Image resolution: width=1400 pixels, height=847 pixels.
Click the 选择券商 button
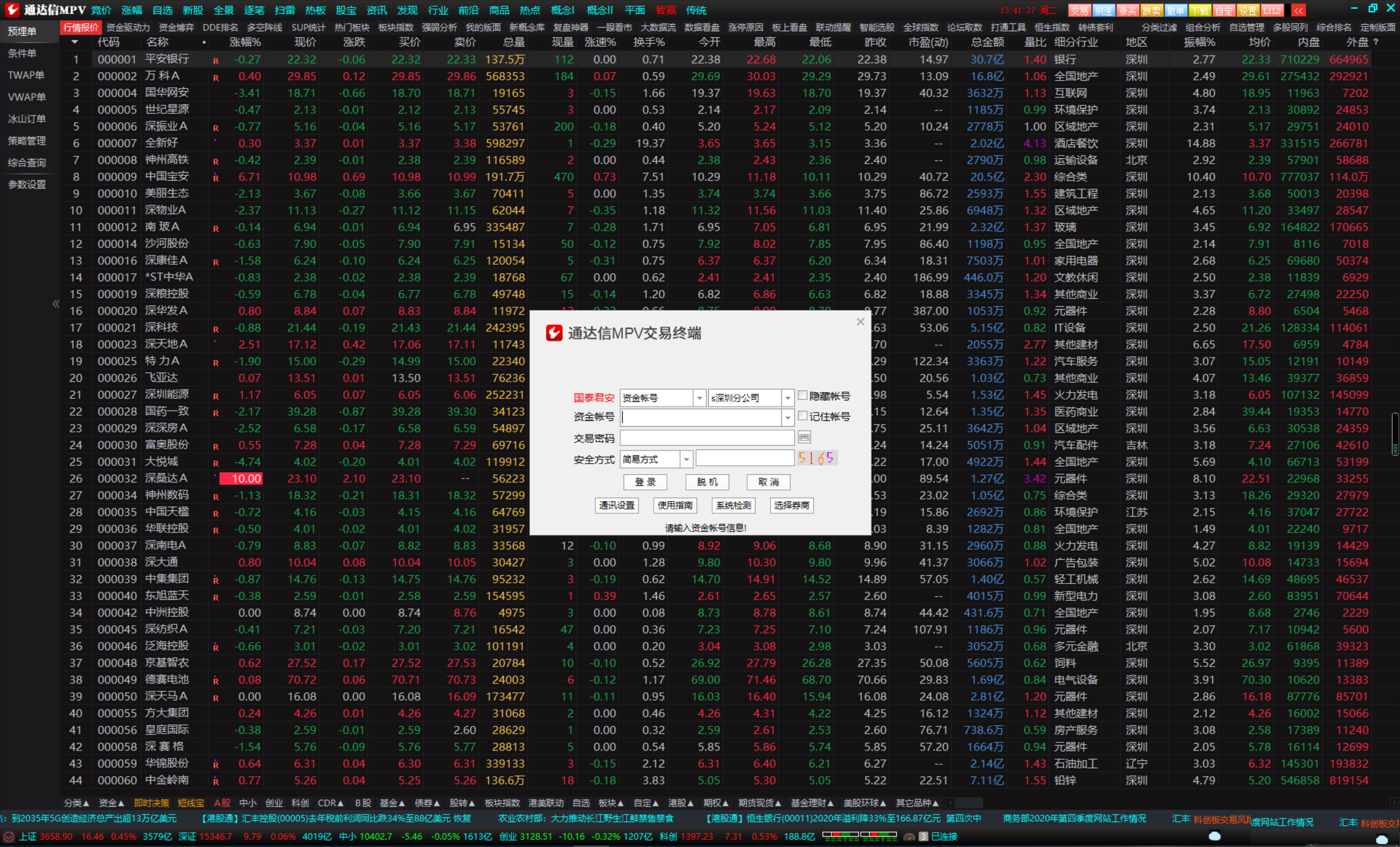click(x=791, y=505)
